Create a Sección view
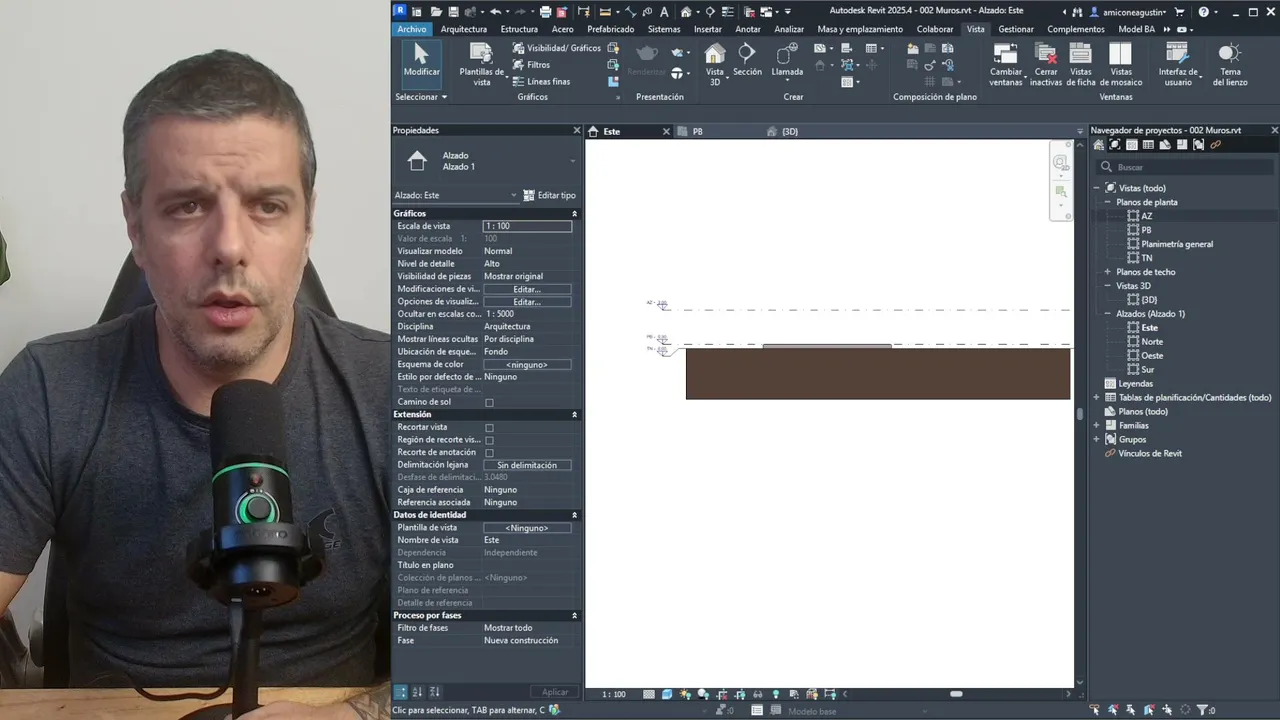This screenshot has height=720, width=1280. tap(747, 60)
